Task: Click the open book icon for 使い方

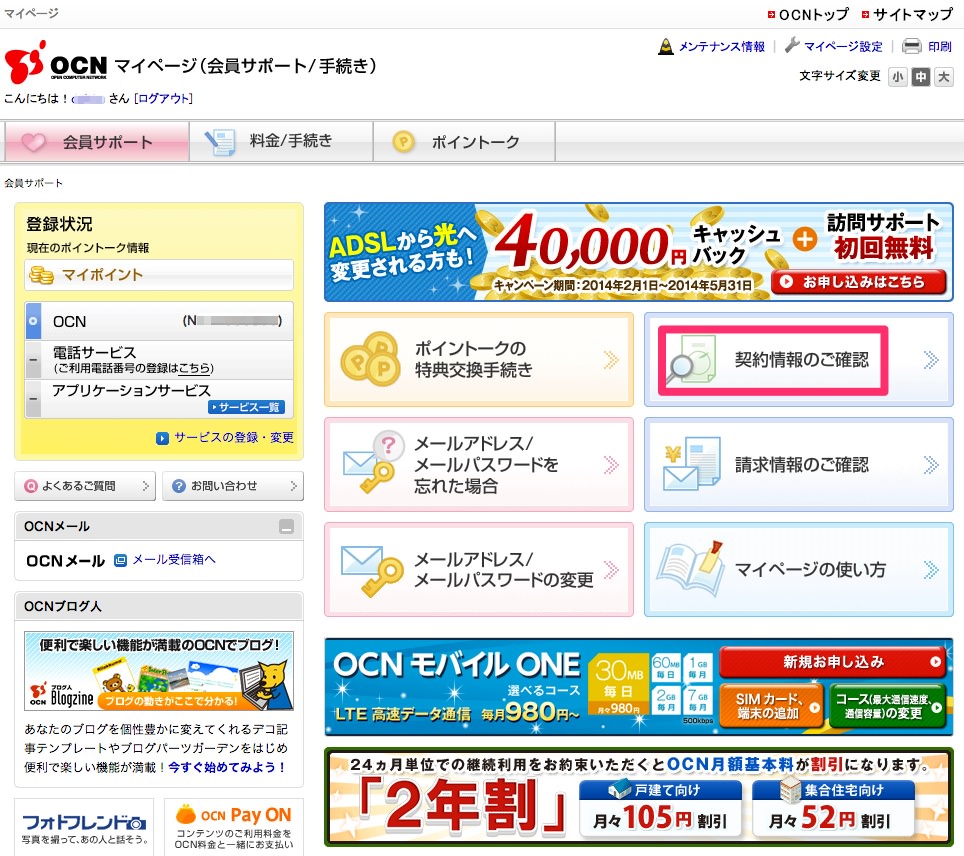Action: tap(690, 568)
